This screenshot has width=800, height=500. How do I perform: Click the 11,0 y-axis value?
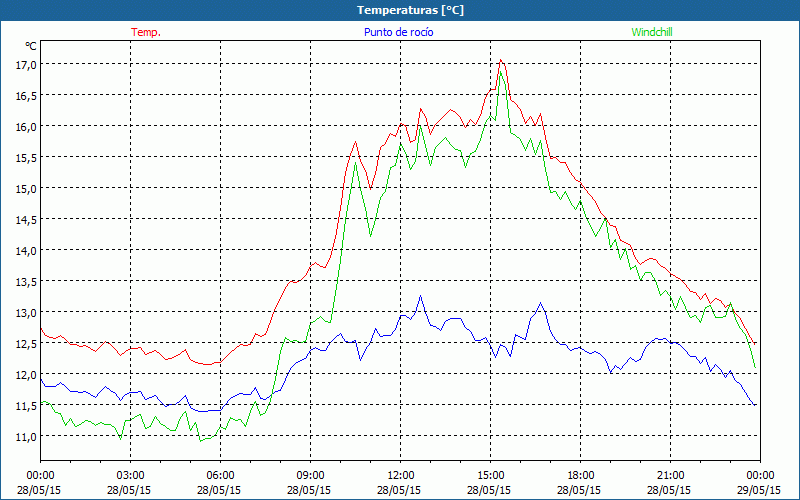pos(26,436)
